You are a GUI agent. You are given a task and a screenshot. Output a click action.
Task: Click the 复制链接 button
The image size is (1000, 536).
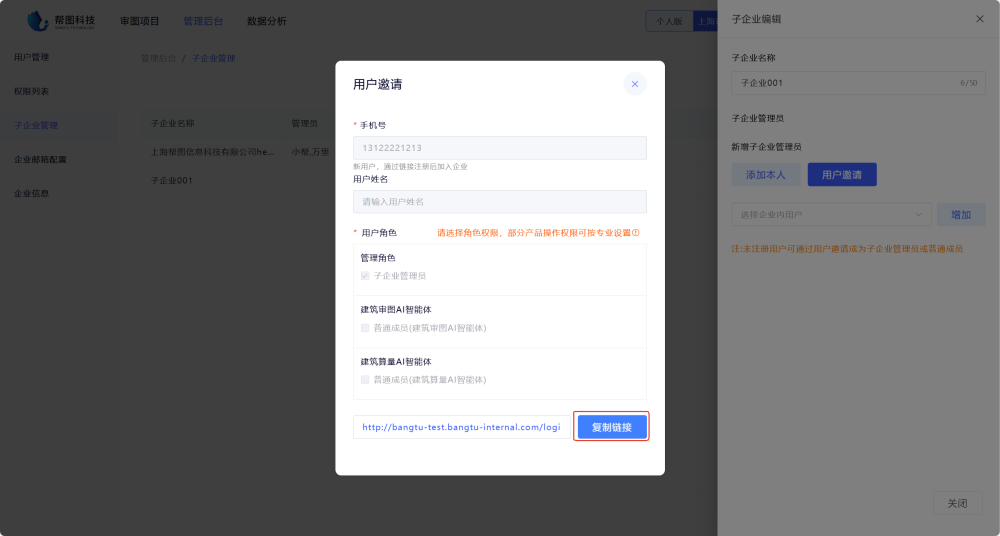(612, 427)
